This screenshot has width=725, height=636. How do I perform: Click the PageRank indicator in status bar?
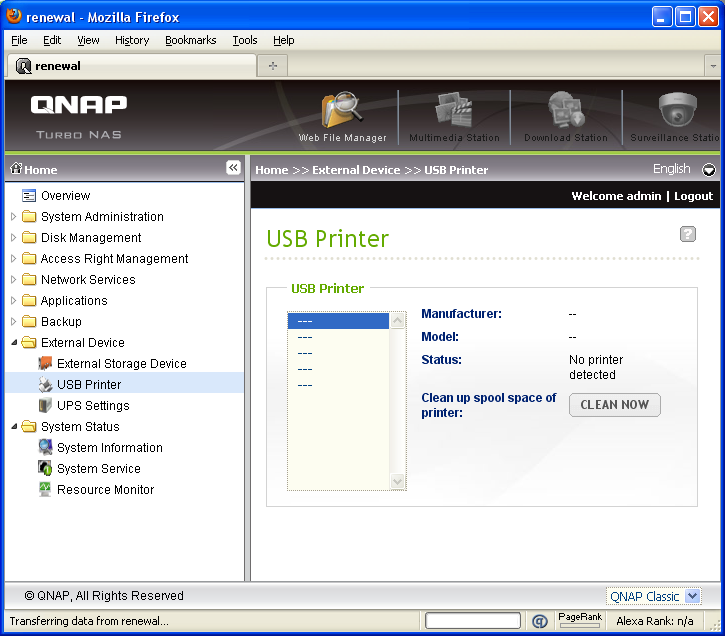coord(580,620)
